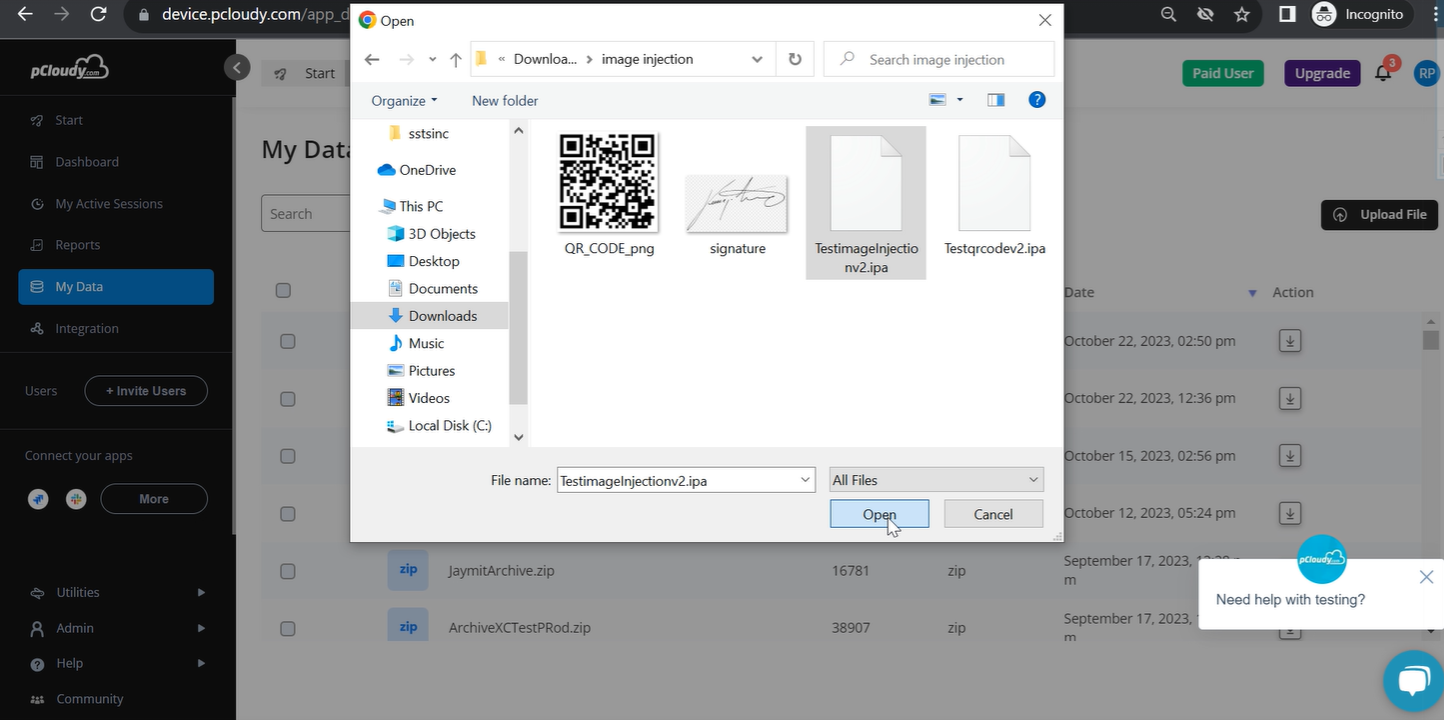Select the Downloads folder

432,315
